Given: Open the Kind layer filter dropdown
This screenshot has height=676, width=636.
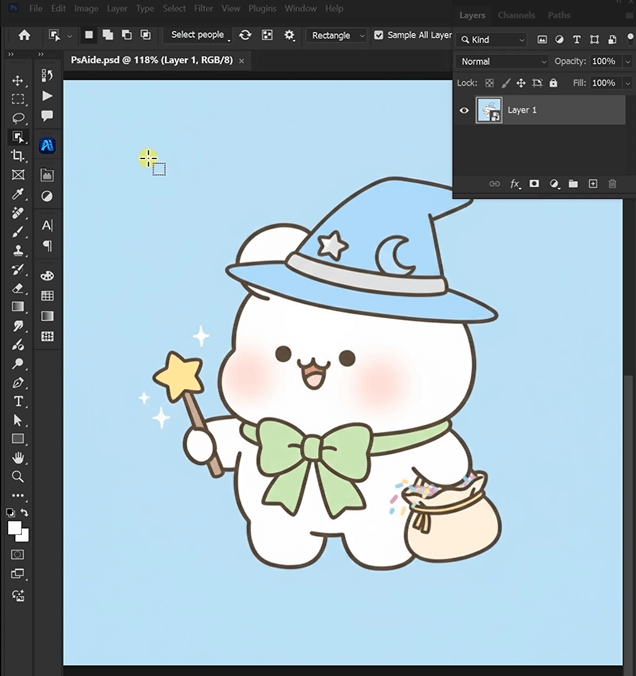Looking at the screenshot, I should coord(492,40).
